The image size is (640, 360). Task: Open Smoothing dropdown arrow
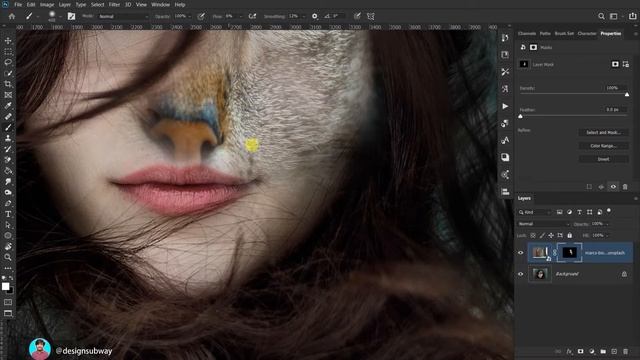point(303,17)
